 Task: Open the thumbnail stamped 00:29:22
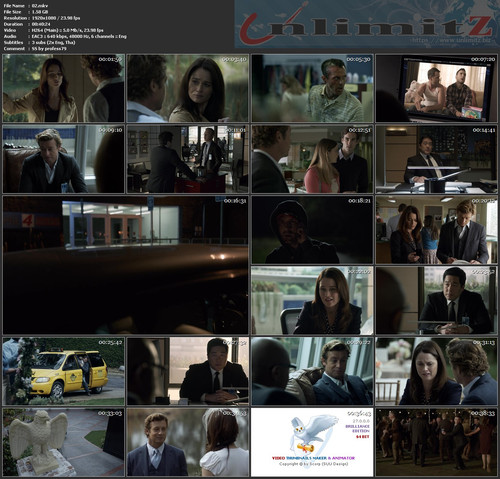click(312, 371)
